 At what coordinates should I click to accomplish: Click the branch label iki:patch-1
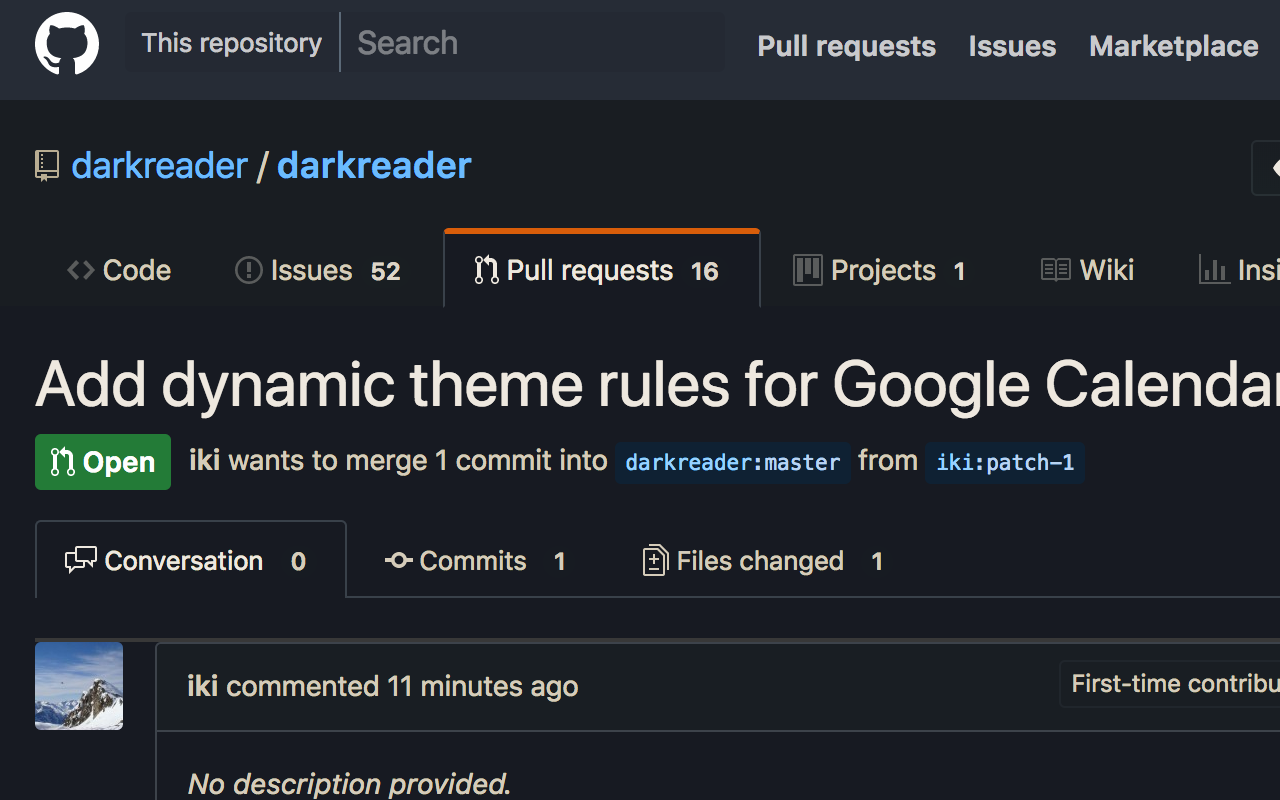point(1005,463)
